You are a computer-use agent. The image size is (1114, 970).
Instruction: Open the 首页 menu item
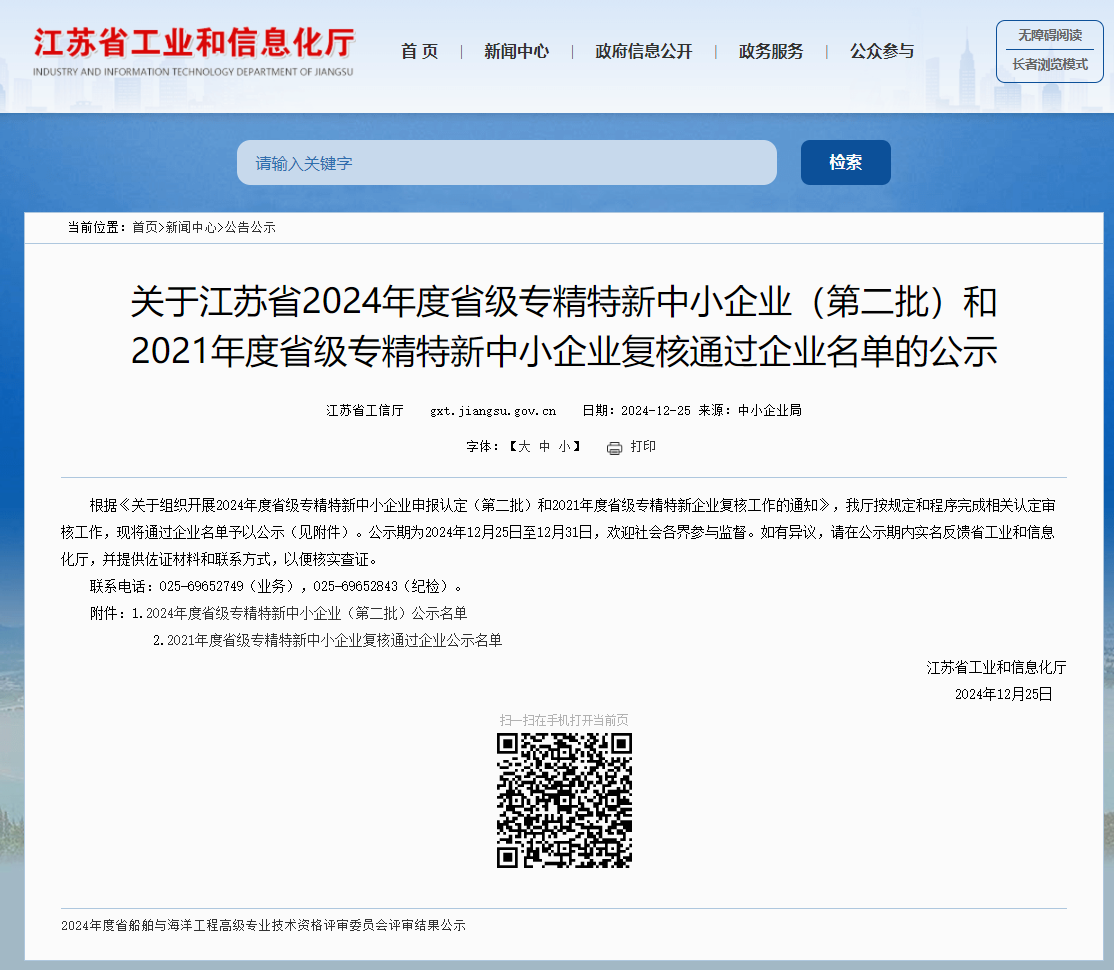coord(418,52)
